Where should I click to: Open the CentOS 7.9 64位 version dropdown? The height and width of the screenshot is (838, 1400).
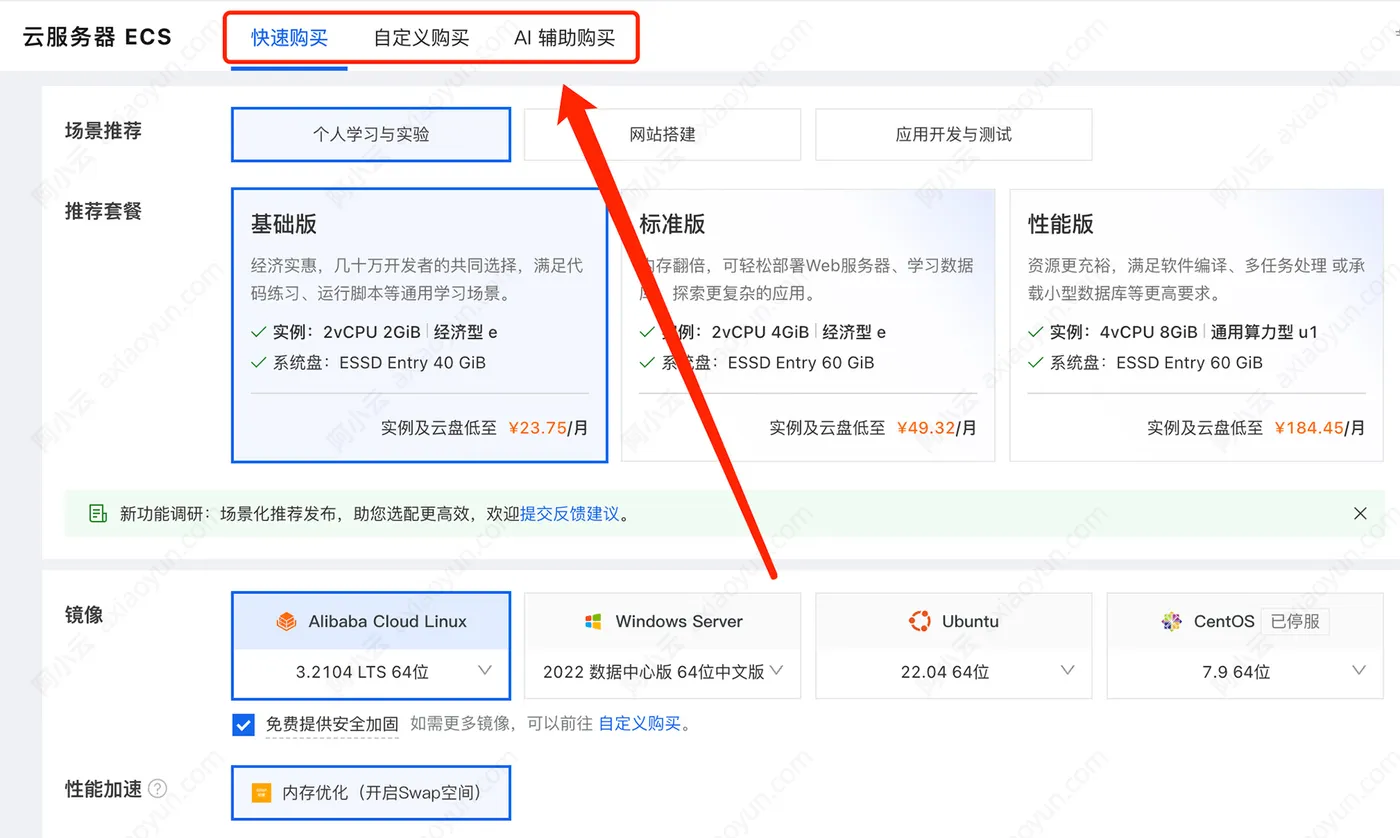[x=1245, y=672]
